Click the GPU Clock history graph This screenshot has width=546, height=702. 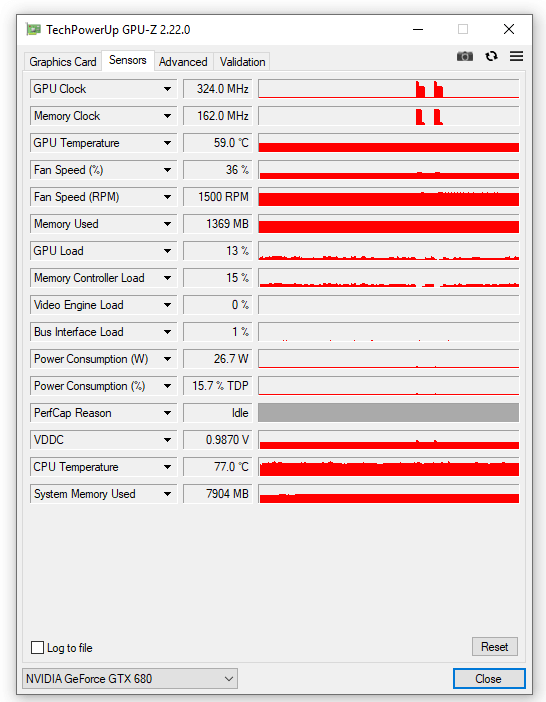point(388,89)
